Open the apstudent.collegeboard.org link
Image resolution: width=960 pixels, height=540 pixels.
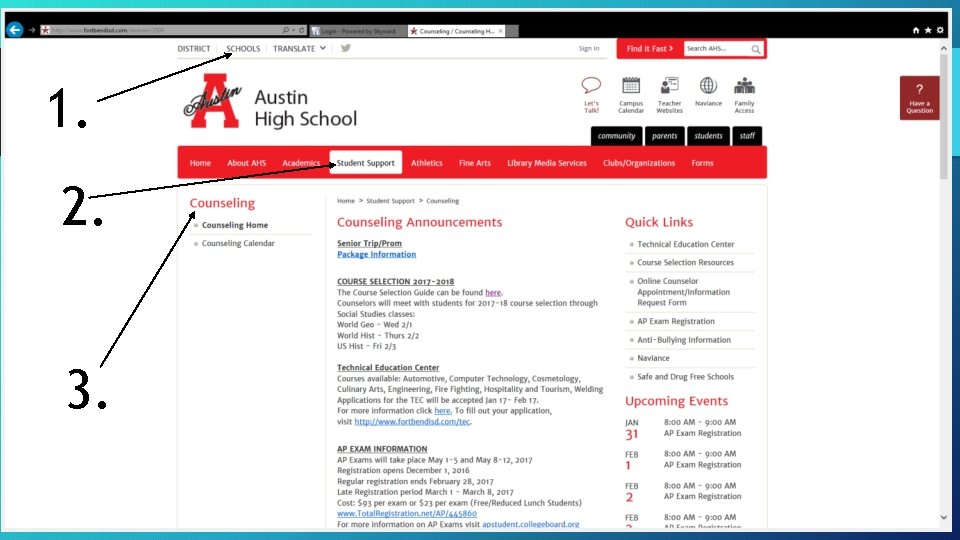[531, 525]
